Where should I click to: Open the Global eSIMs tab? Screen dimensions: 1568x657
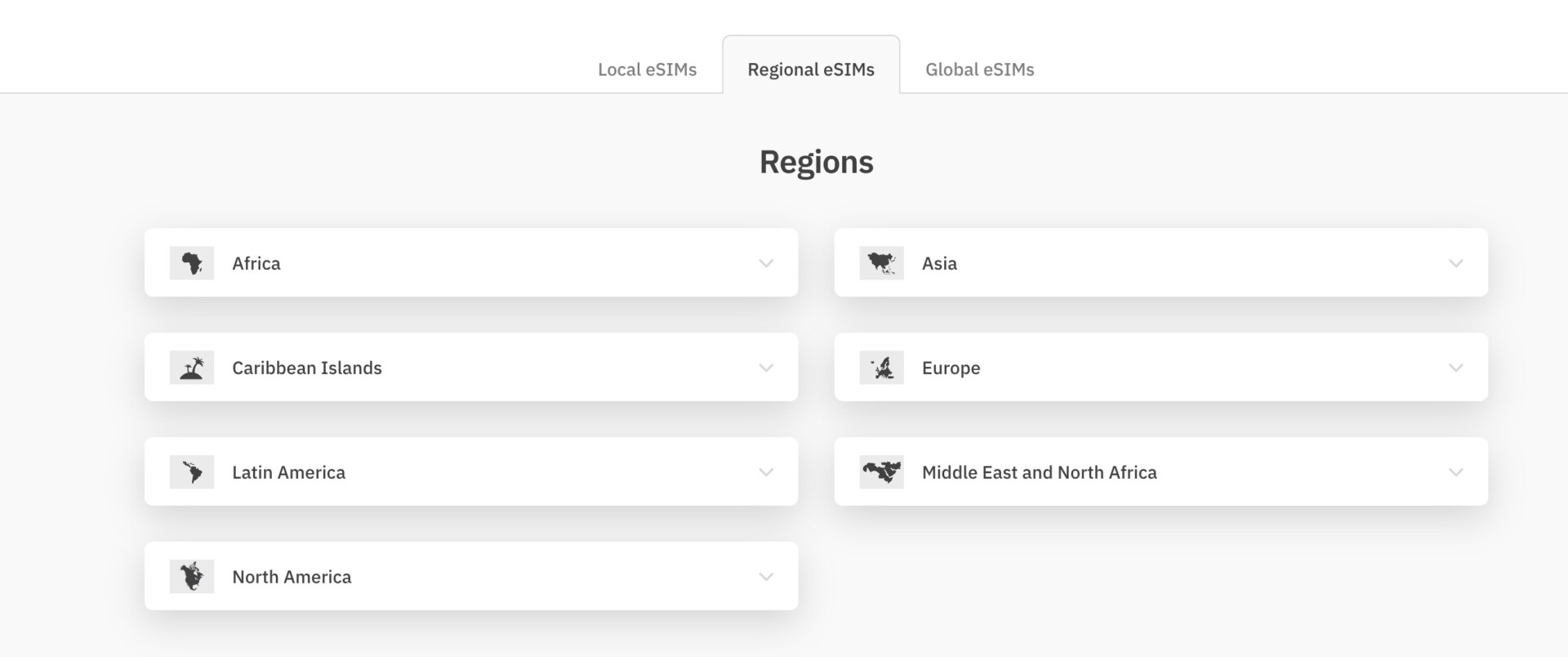click(980, 69)
